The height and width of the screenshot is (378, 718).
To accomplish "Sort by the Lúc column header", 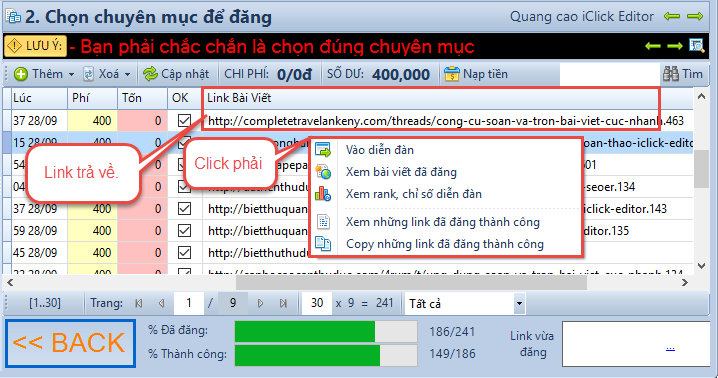I will [39, 98].
